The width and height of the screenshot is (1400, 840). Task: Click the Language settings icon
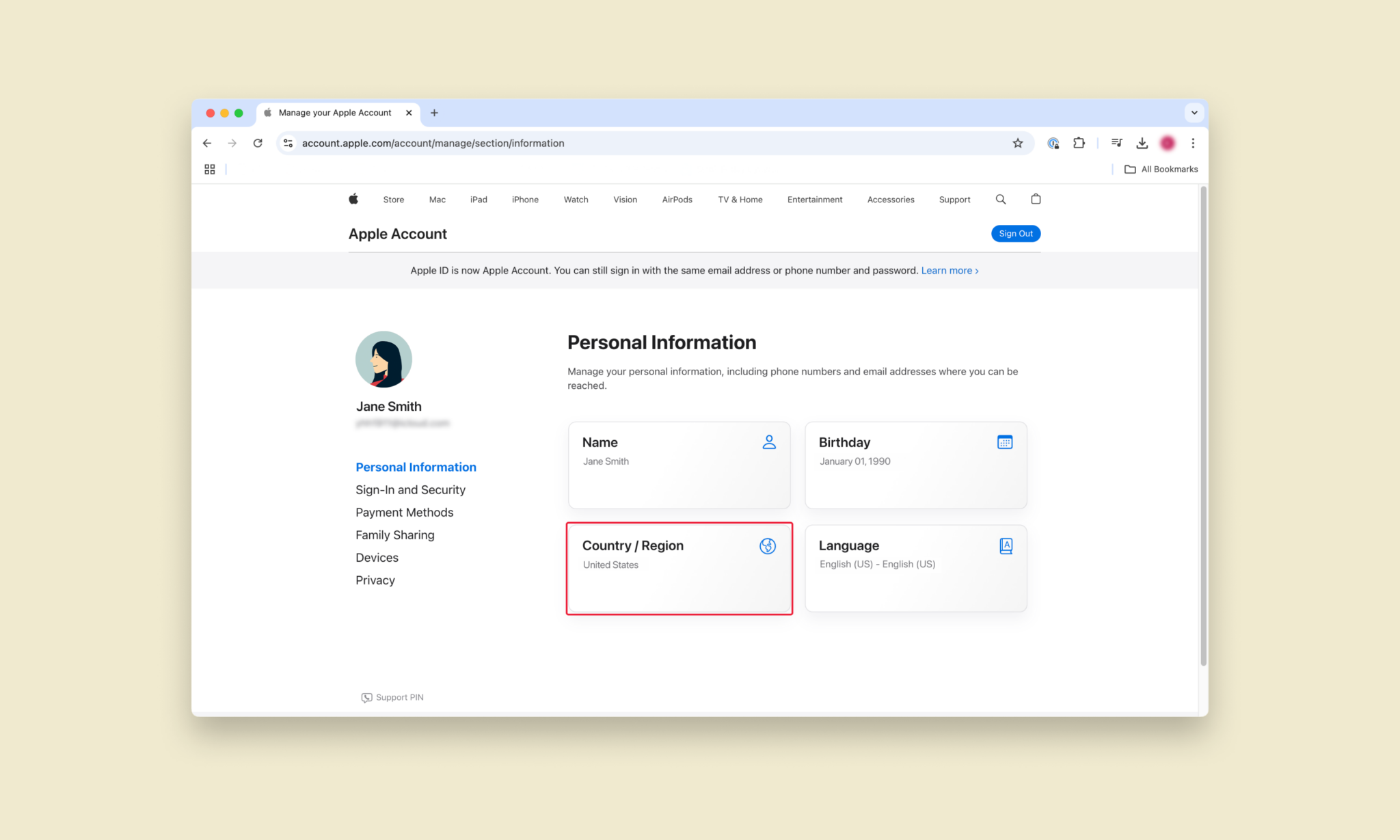point(1005,545)
